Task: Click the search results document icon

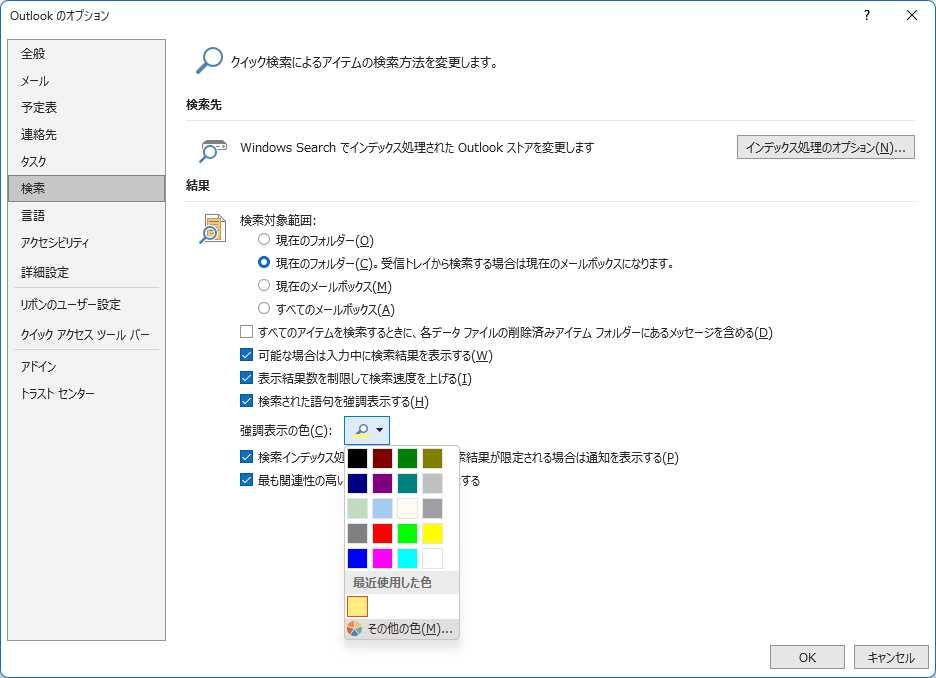Action: (x=213, y=229)
